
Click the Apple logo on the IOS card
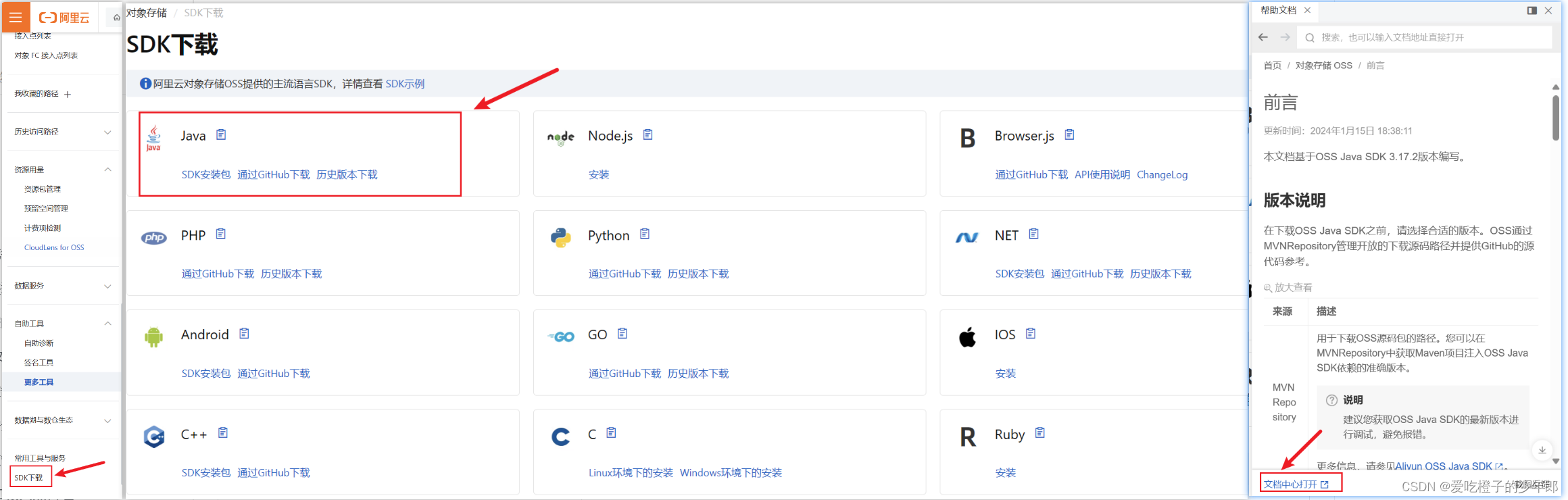click(967, 337)
